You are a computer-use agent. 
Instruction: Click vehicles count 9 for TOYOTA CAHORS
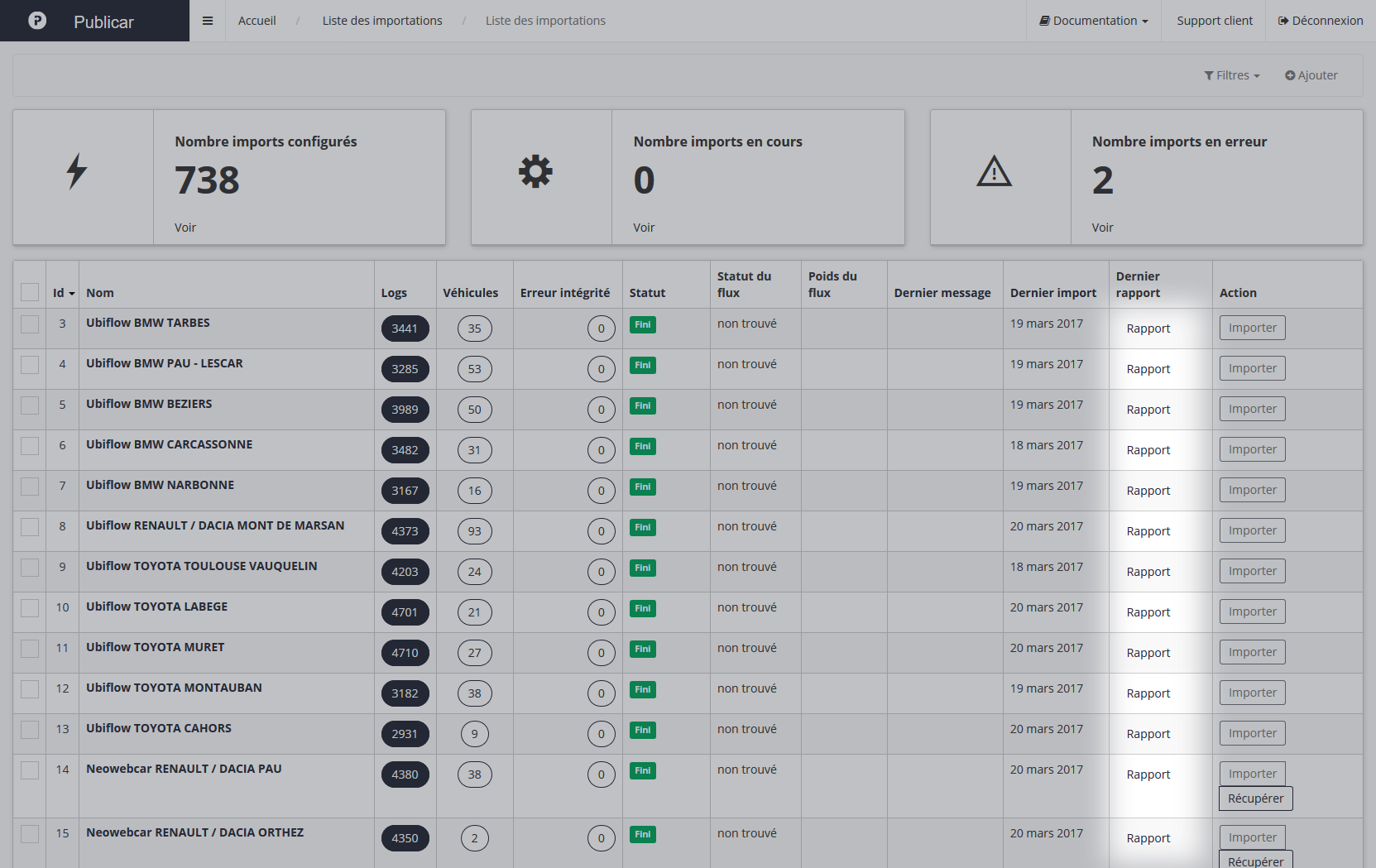point(474,734)
